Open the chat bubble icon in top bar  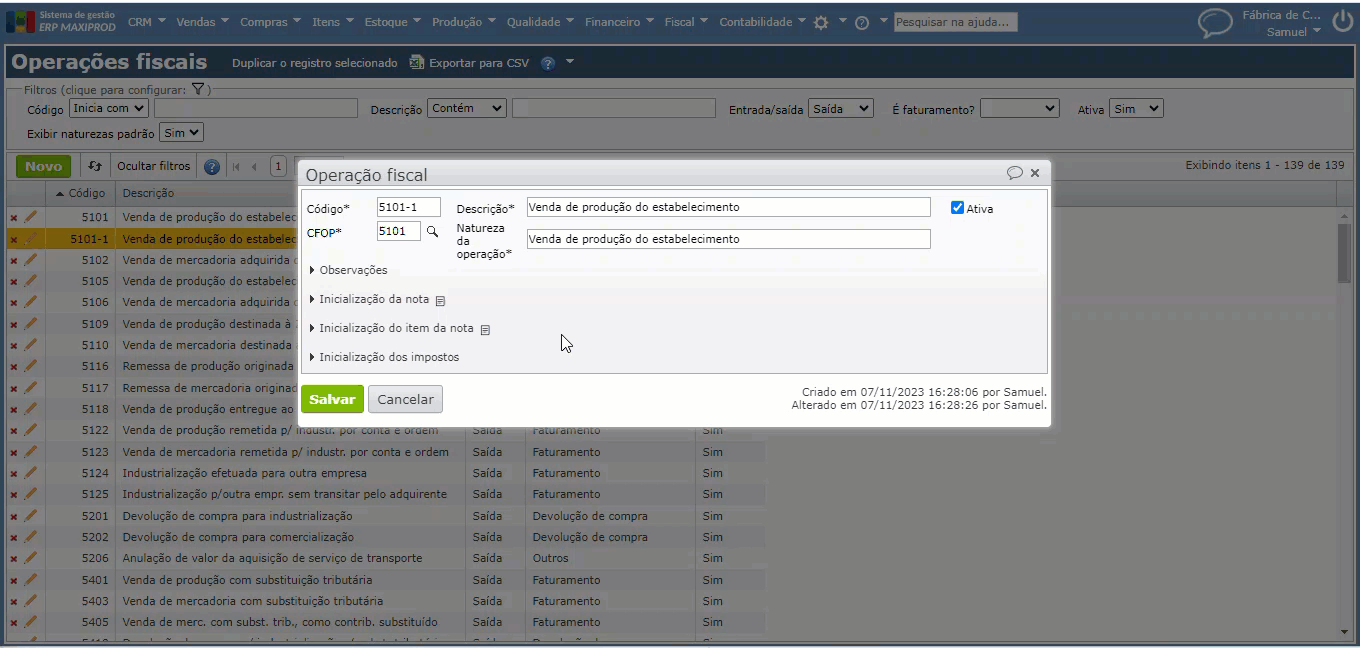(x=1215, y=23)
